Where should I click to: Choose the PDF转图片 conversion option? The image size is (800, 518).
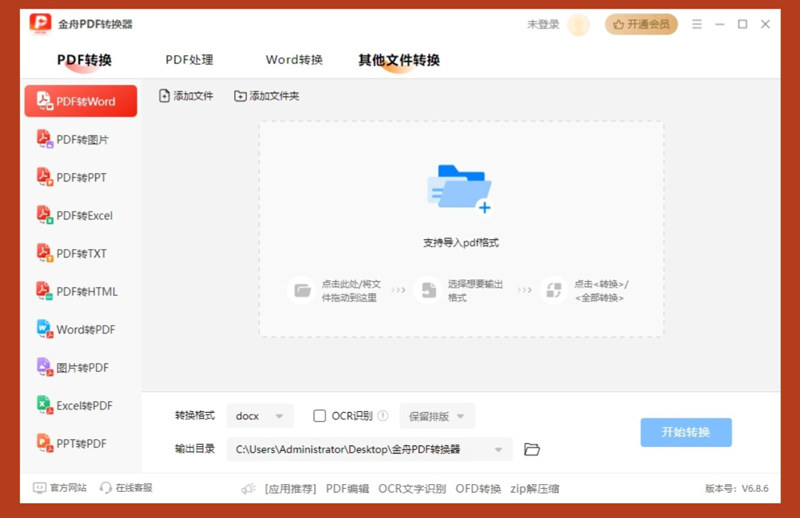[81, 139]
